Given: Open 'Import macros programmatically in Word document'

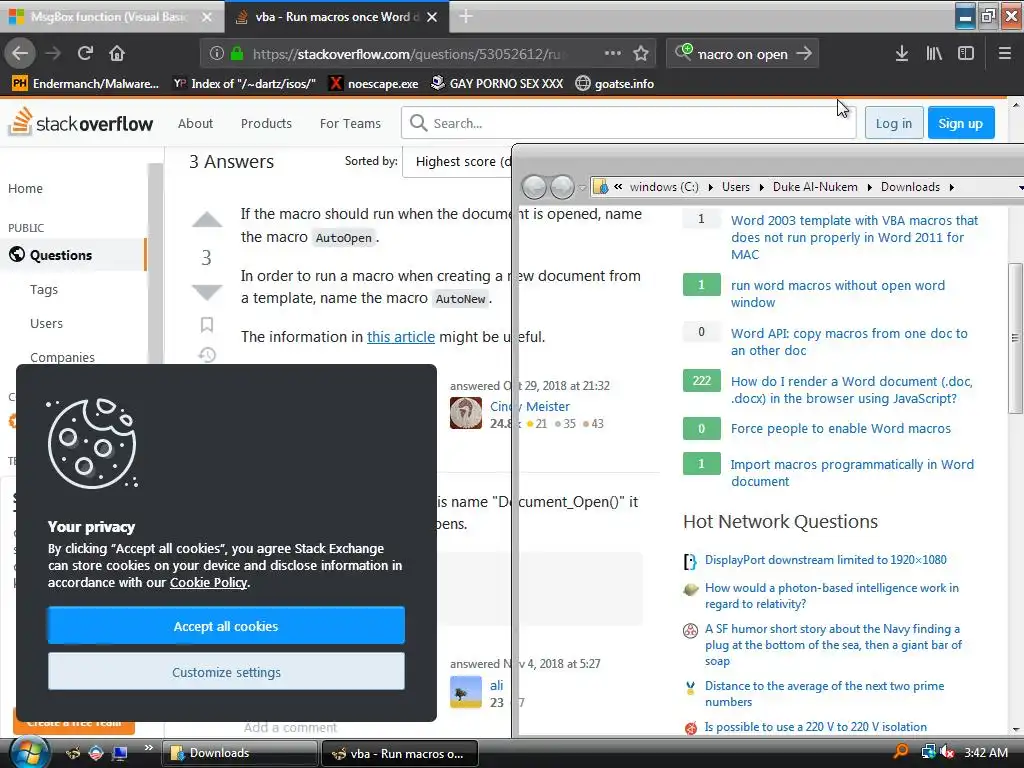Looking at the screenshot, I should pyautogui.click(x=852, y=473).
